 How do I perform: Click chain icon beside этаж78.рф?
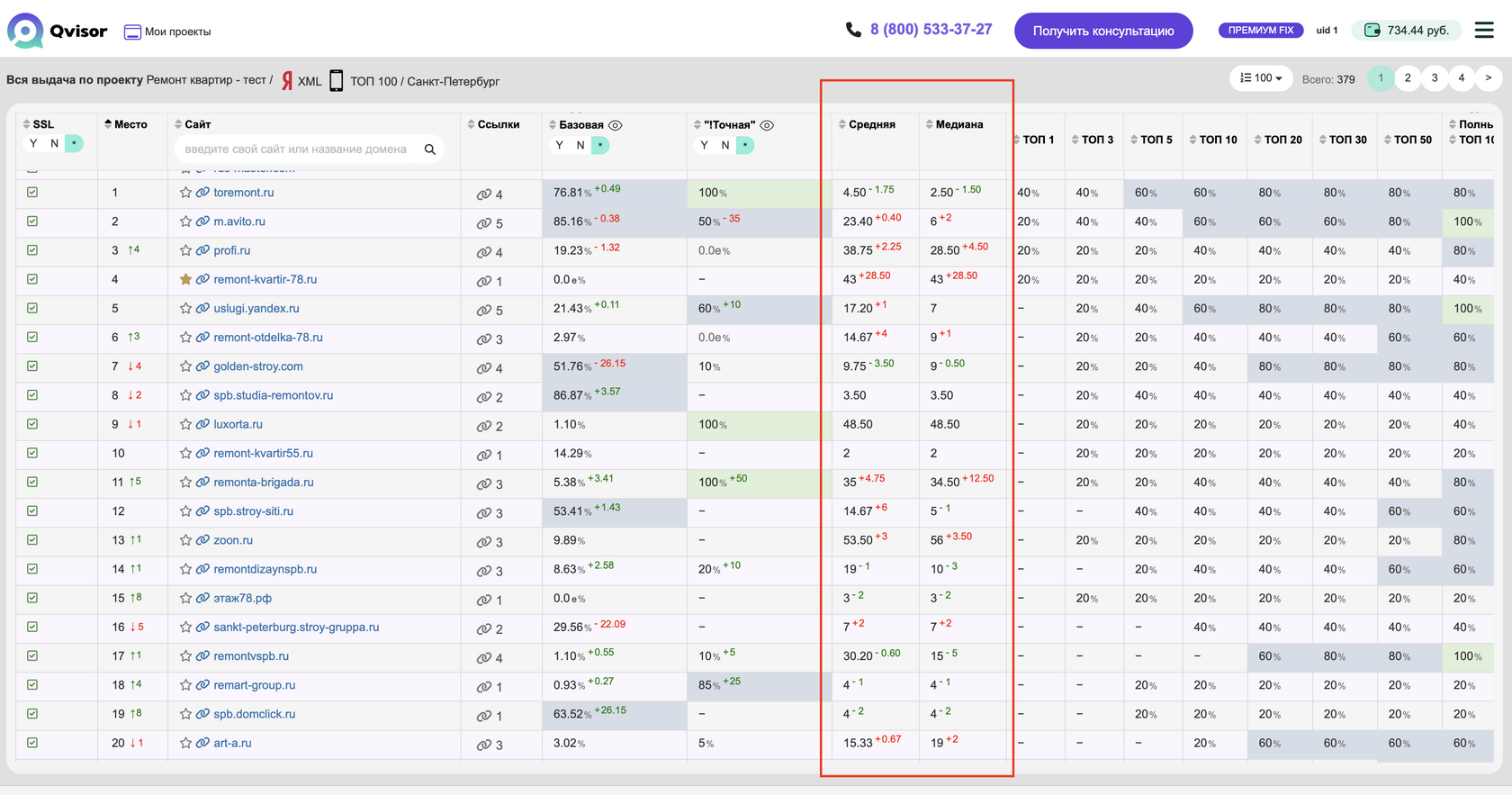point(202,598)
